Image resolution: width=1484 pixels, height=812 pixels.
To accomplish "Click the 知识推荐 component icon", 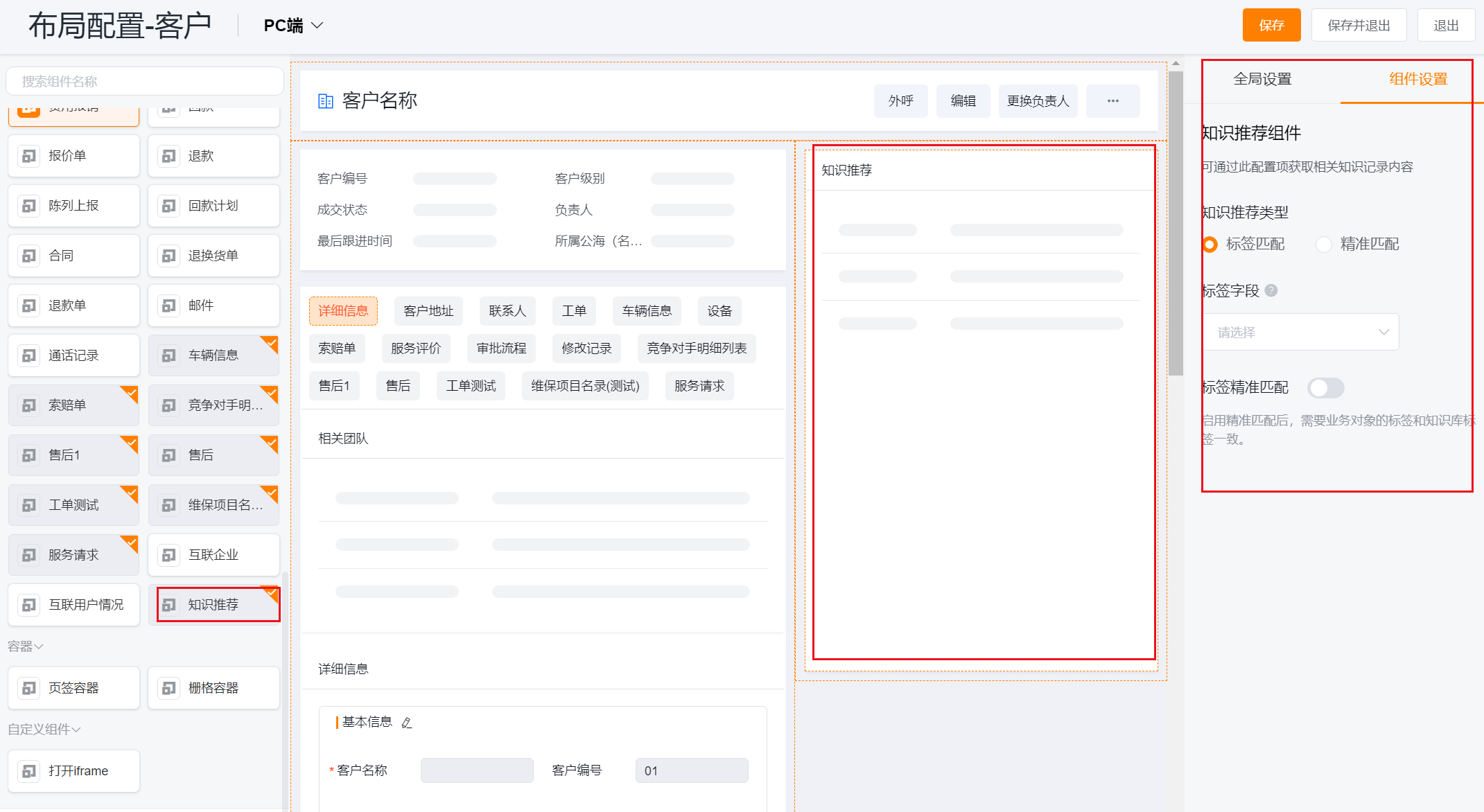I will click(x=168, y=605).
